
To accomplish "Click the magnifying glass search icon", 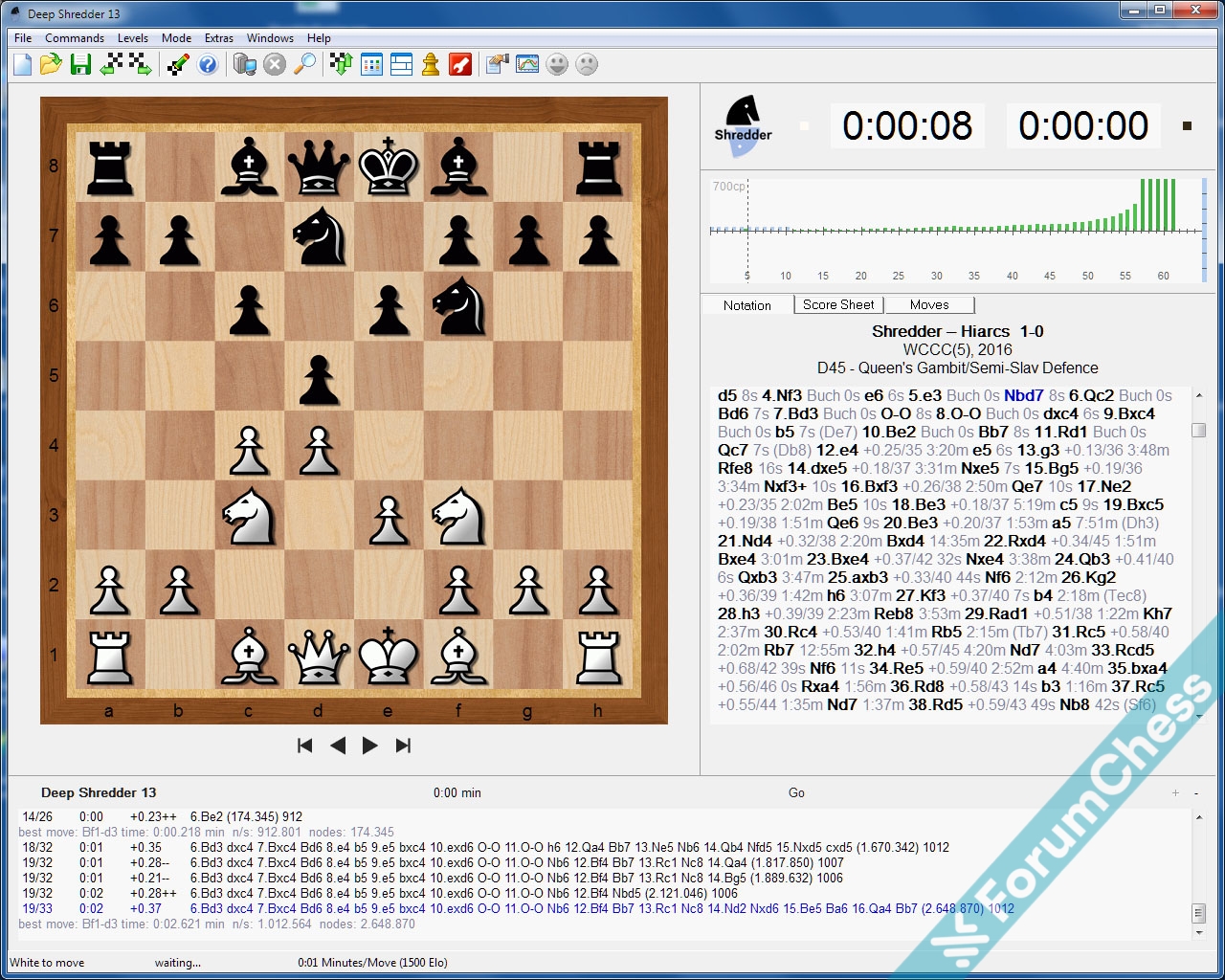I will (304, 64).
